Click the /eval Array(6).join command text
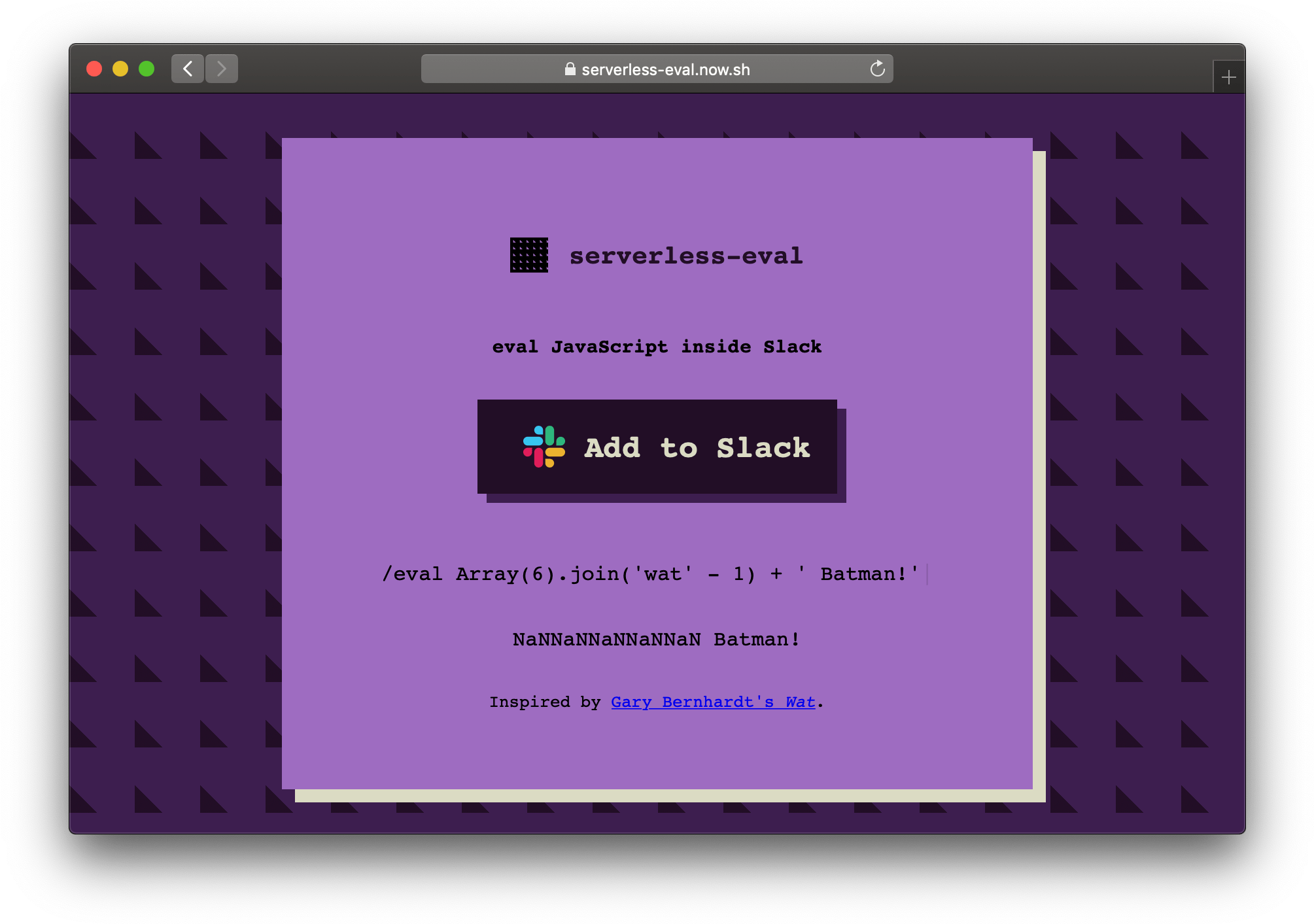 650,573
